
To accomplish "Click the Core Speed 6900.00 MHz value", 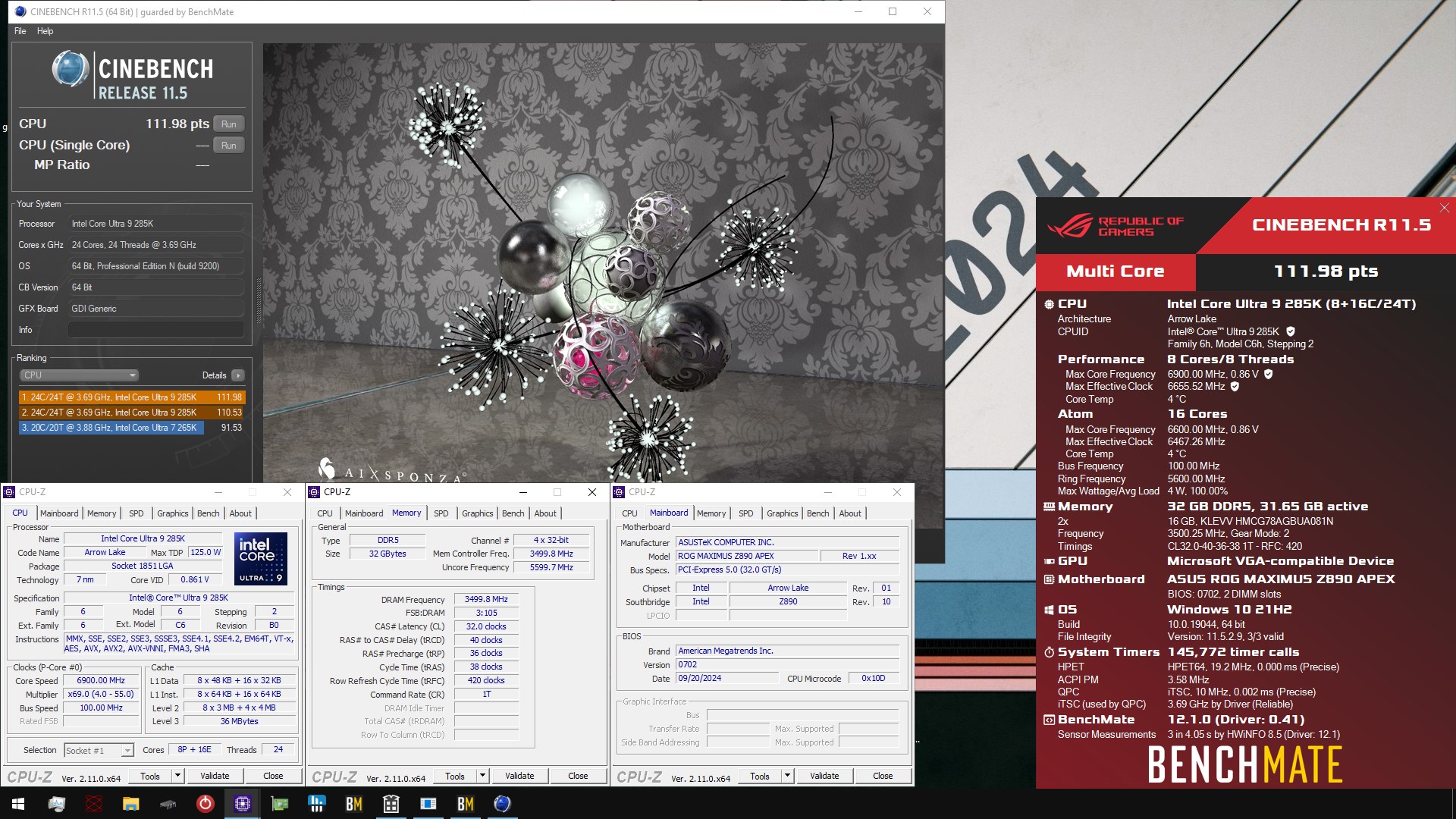I will pyautogui.click(x=101, y=681).
